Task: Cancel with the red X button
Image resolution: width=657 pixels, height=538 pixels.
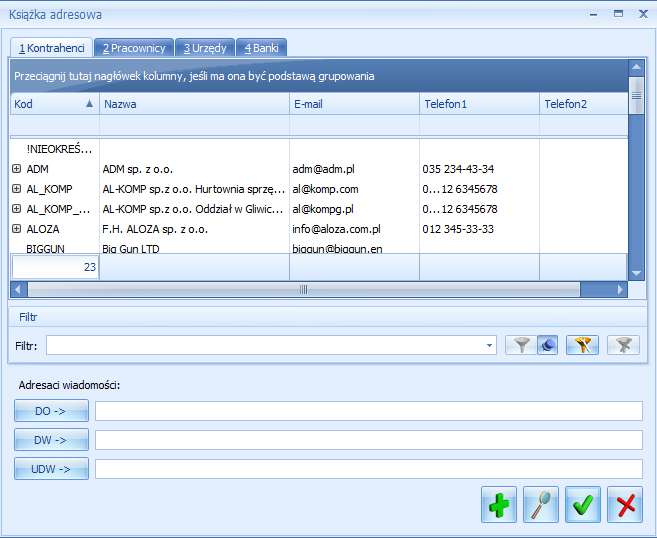Action: (624, 505)
